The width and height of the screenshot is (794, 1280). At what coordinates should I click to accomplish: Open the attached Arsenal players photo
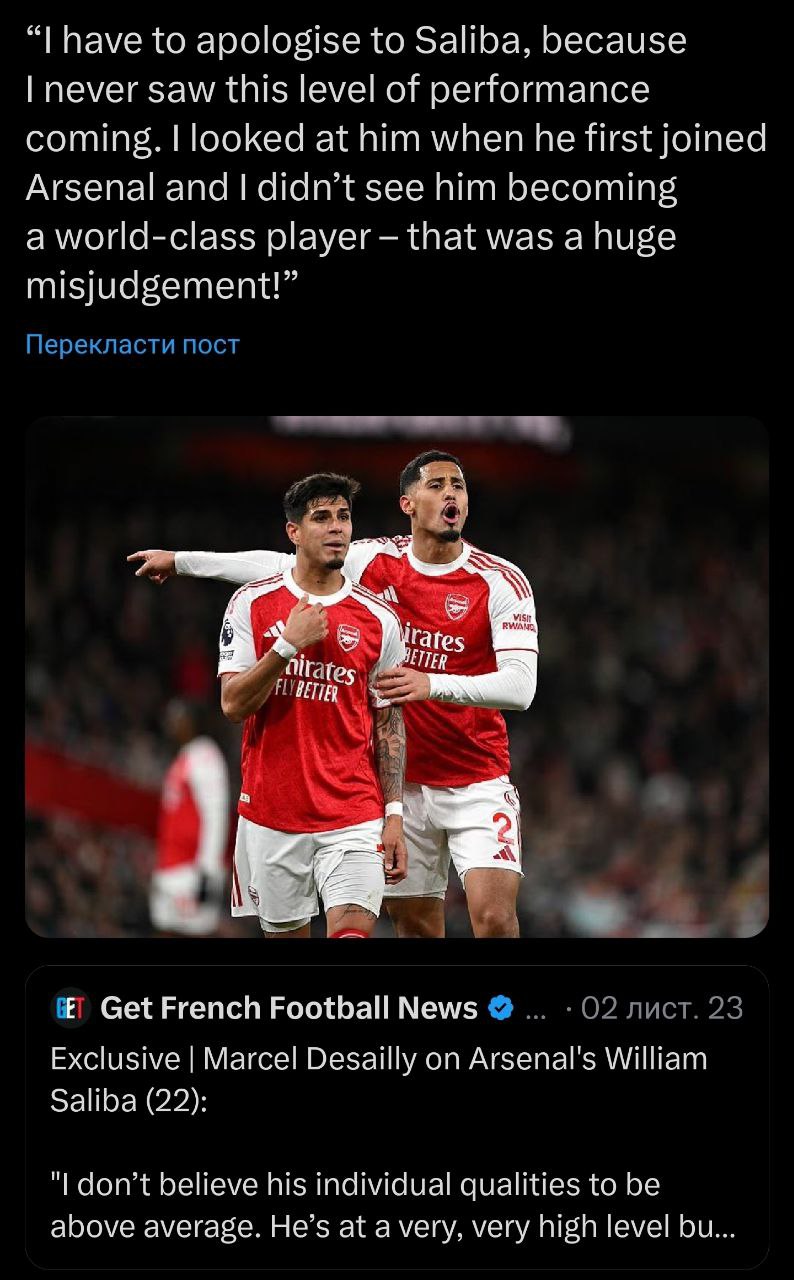coord(397,676)
